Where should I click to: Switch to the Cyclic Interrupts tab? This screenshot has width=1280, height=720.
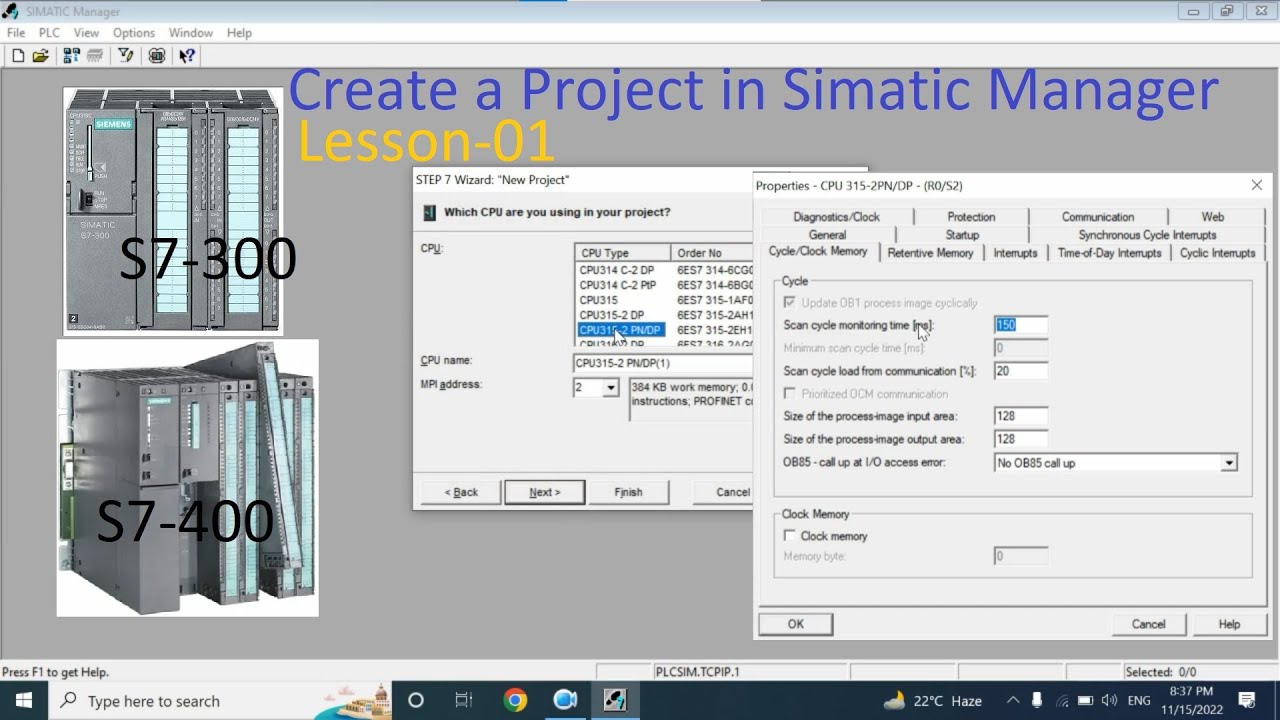coord(1217,253)
